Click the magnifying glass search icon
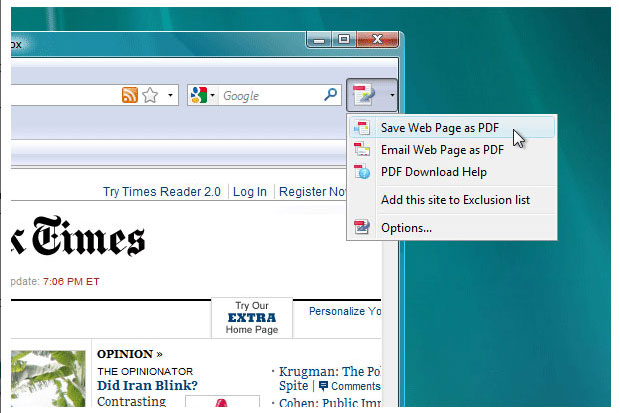620x413 pixels. click(x=331, y=94)
